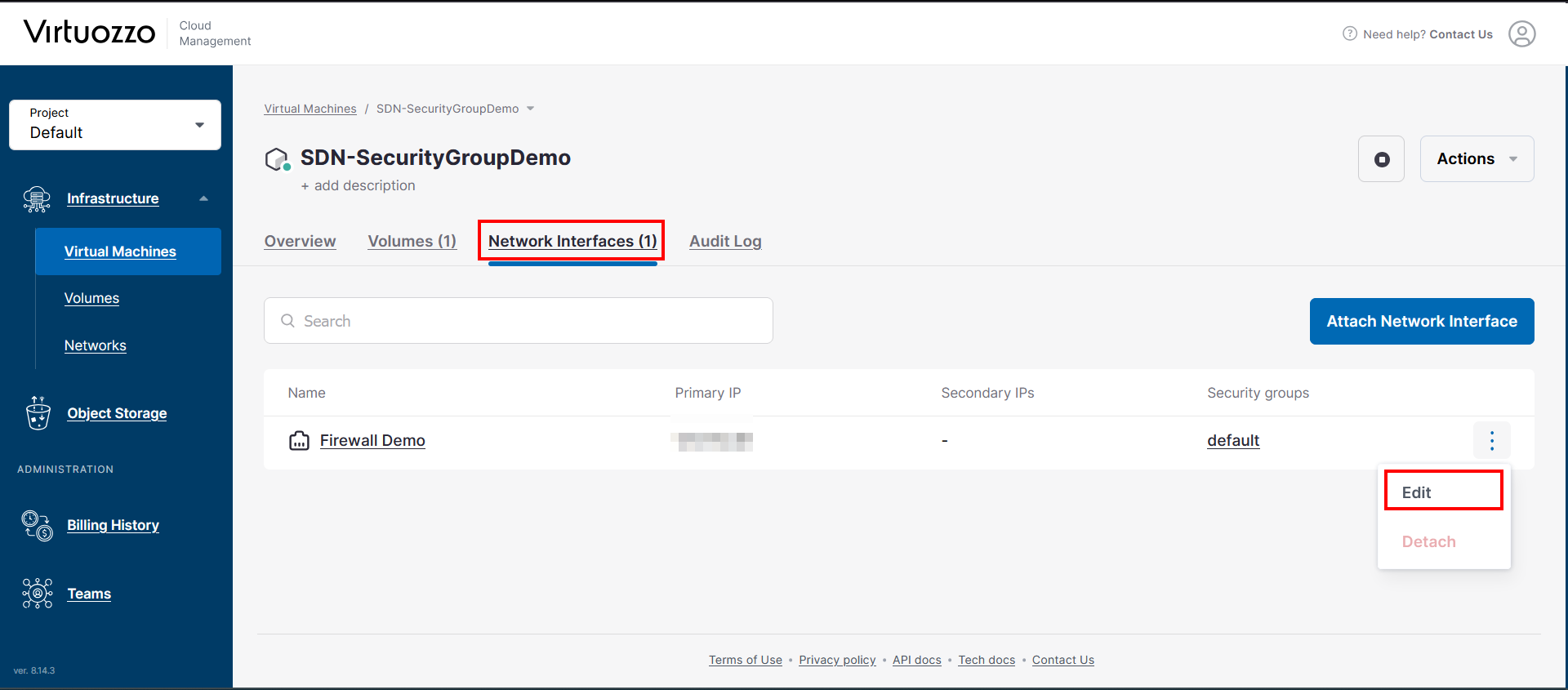Choose Edit from the context menu

(1443, 492)
